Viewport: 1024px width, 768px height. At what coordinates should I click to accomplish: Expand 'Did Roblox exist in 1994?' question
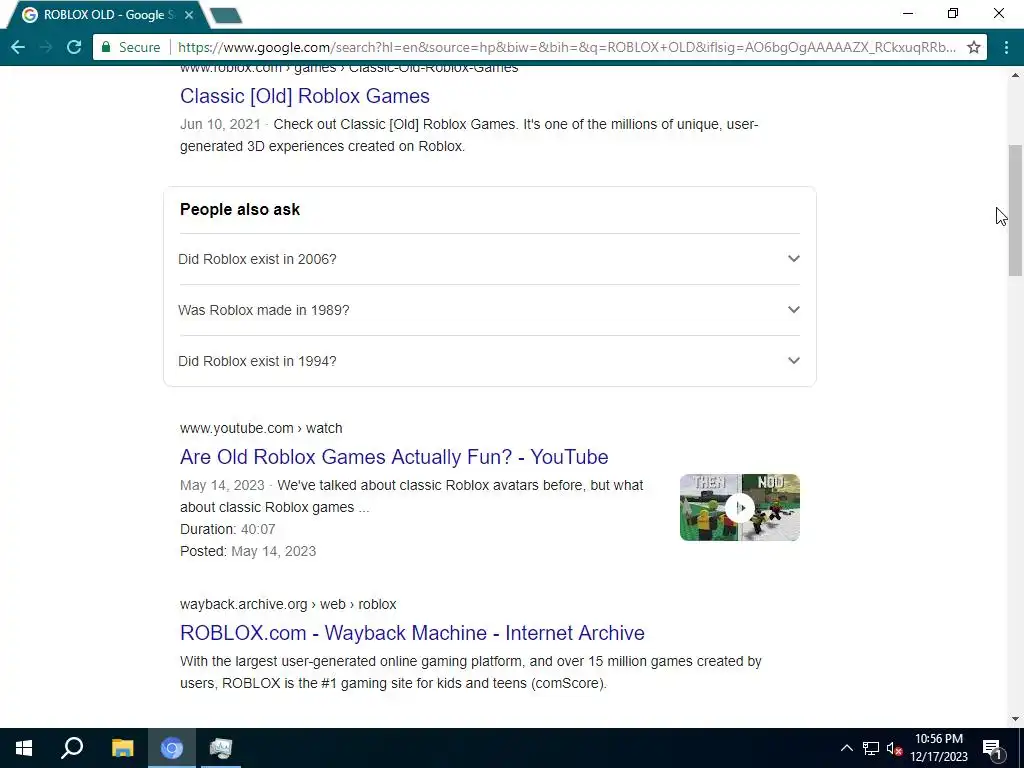[x=489, y=360]
